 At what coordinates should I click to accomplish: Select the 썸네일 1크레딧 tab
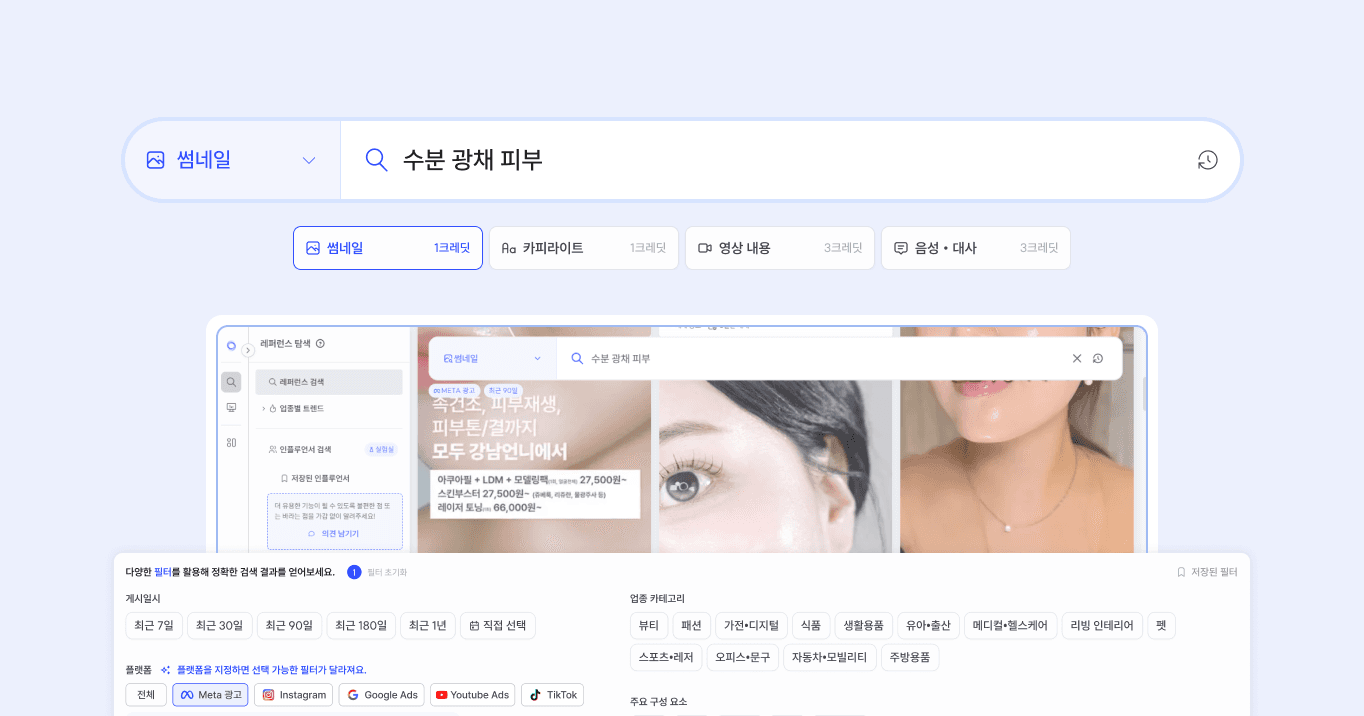[x=388, y=248]
